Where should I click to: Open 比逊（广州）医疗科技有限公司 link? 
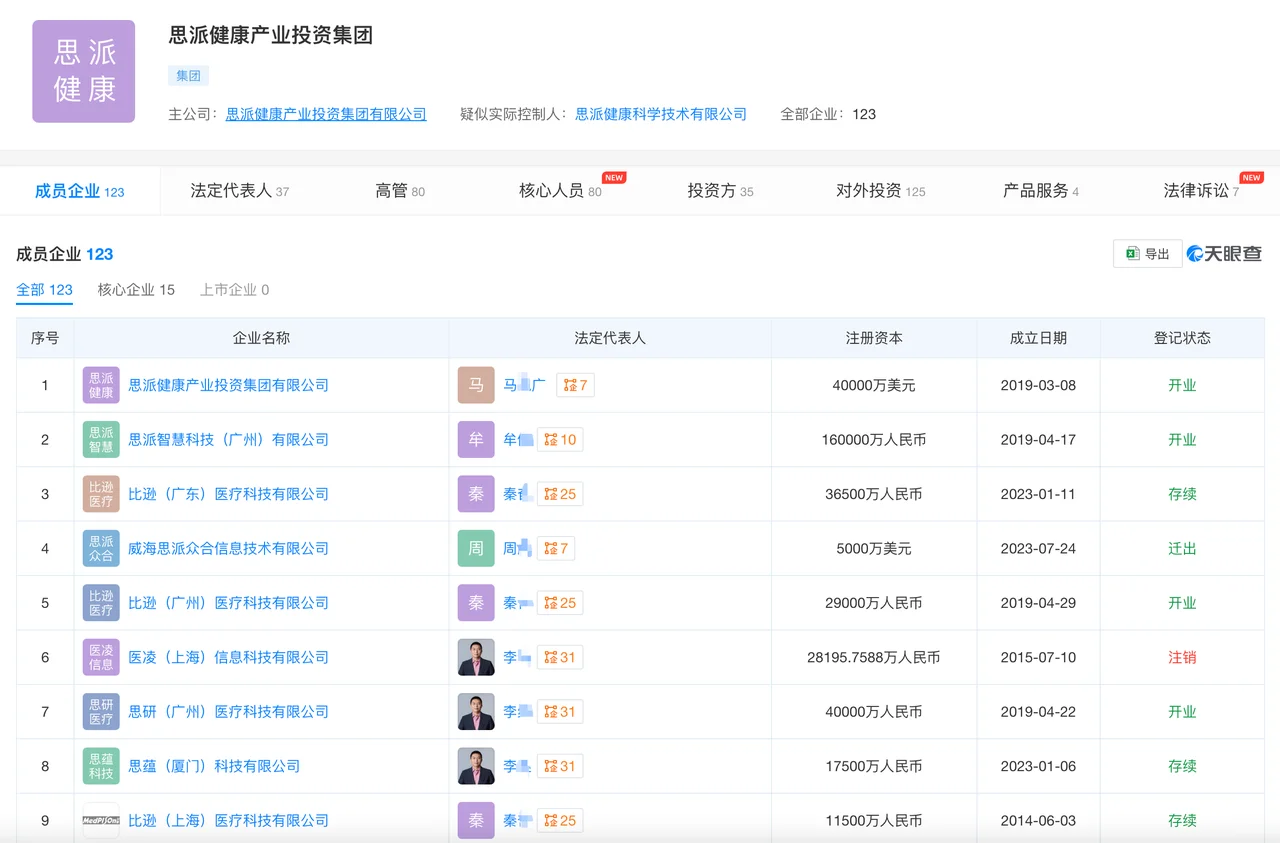228,603
